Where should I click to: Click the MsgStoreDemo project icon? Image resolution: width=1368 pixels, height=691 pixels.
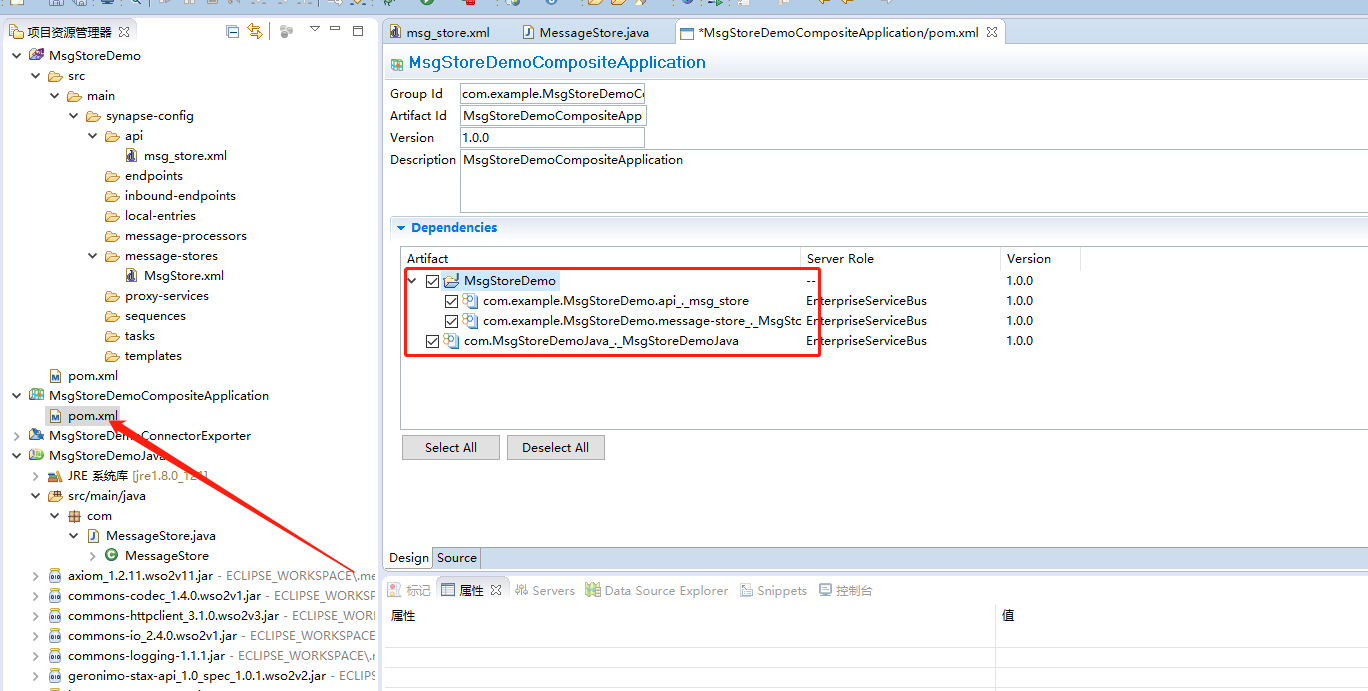37,56
